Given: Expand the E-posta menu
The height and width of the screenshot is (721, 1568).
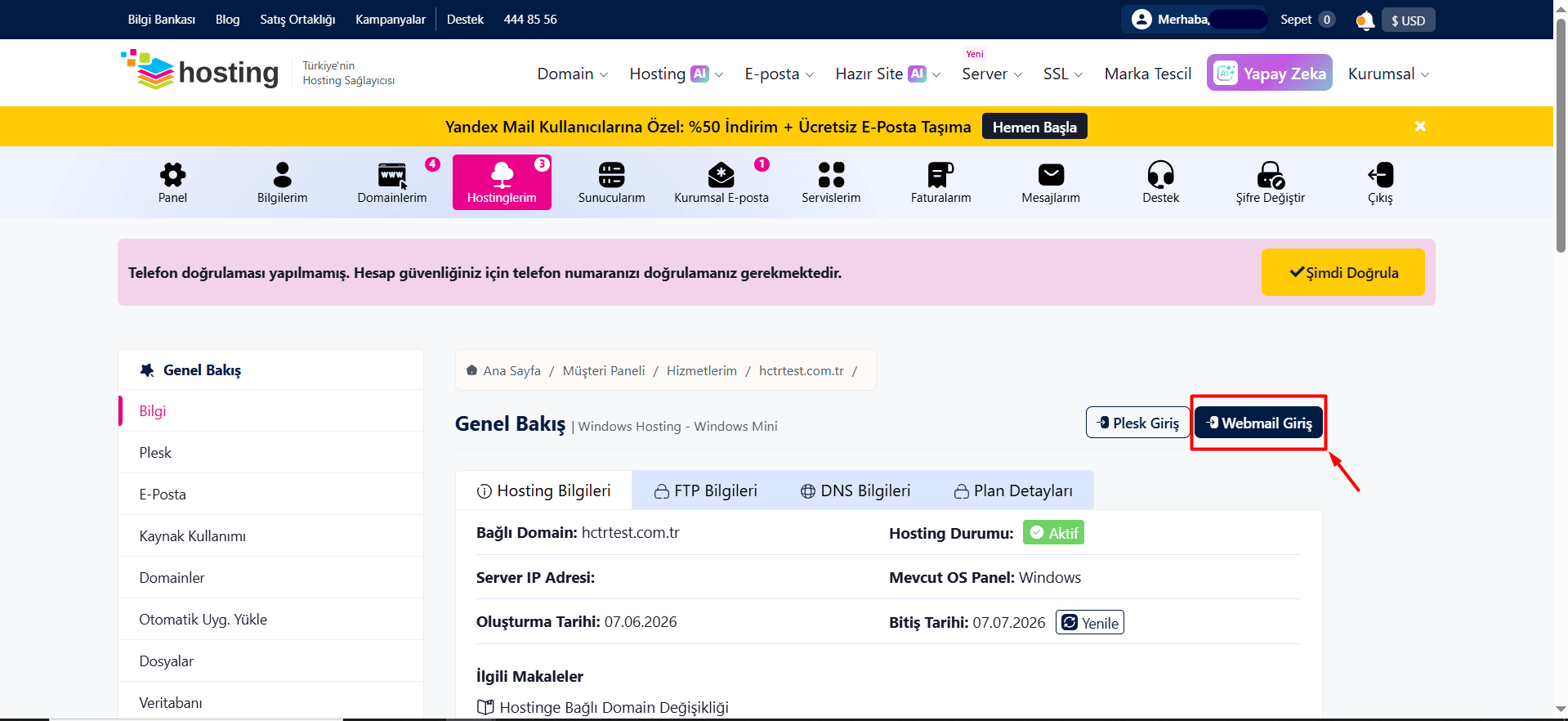Looking at the screenshot, I should click(779, 74).
